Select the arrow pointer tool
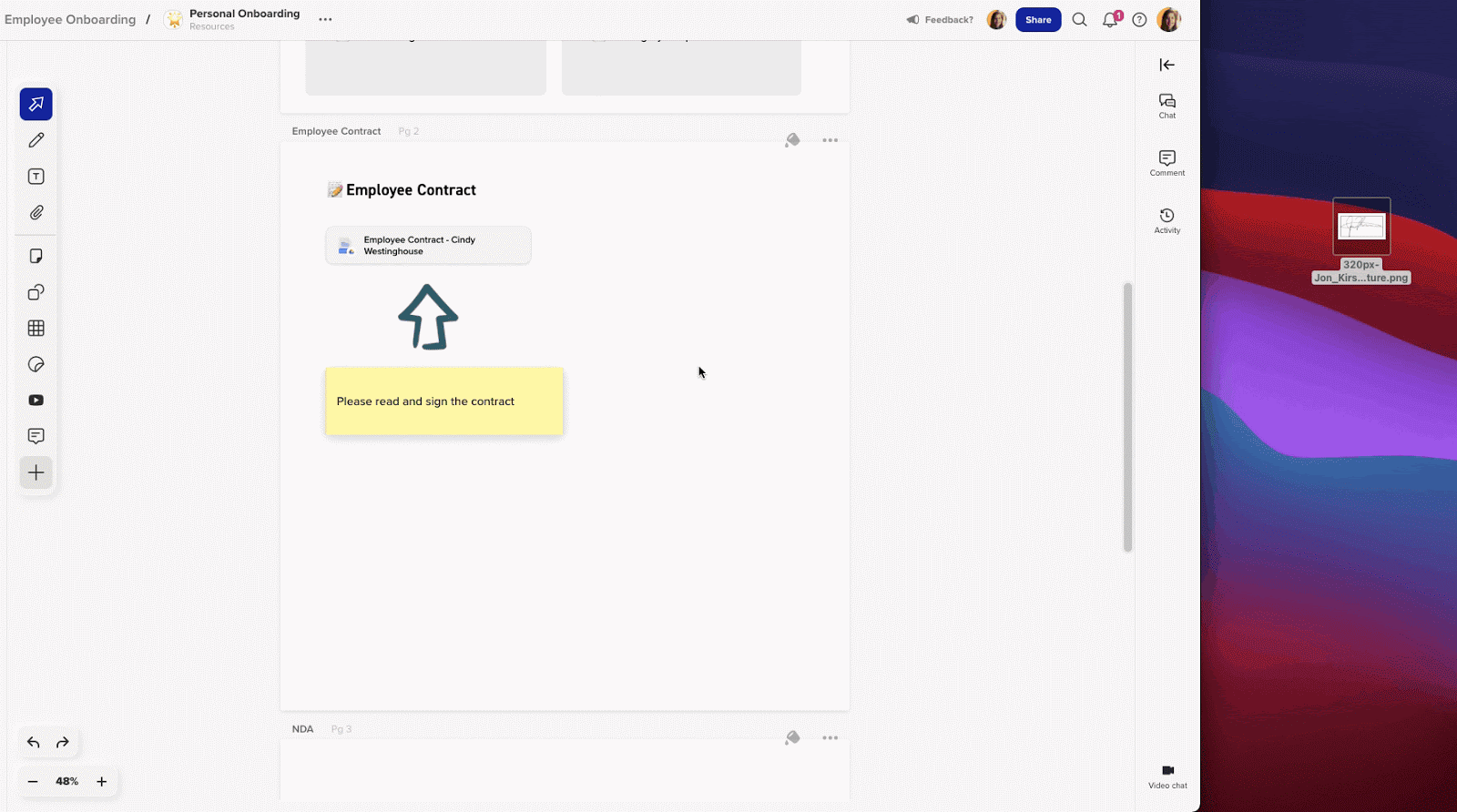Screen dimensions: 1457x812 click(x=36, y=104)
